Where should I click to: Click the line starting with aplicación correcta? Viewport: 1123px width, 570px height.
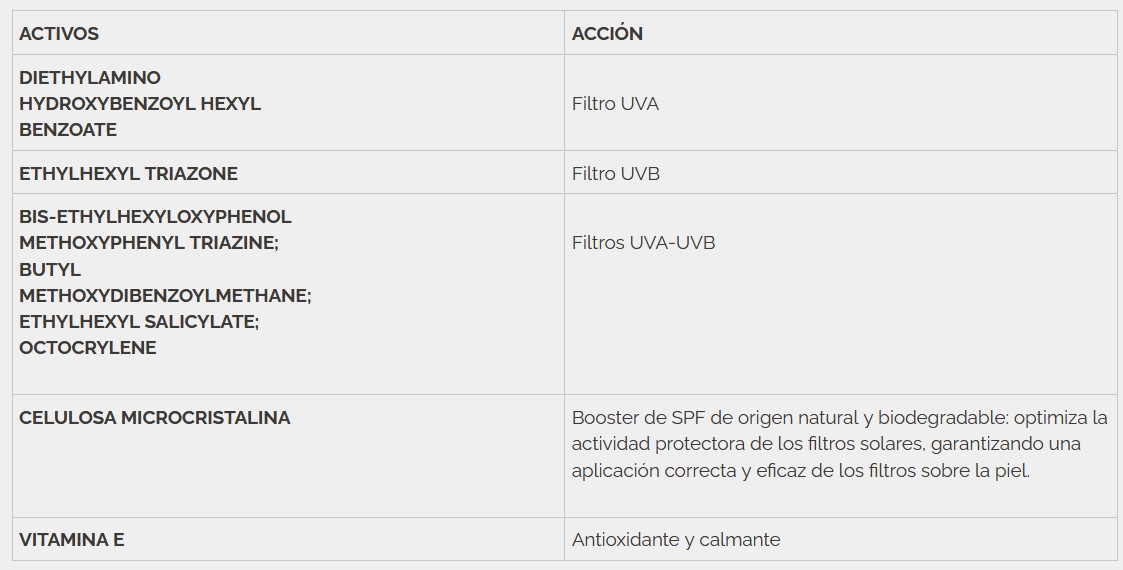(x=800, y=469)
